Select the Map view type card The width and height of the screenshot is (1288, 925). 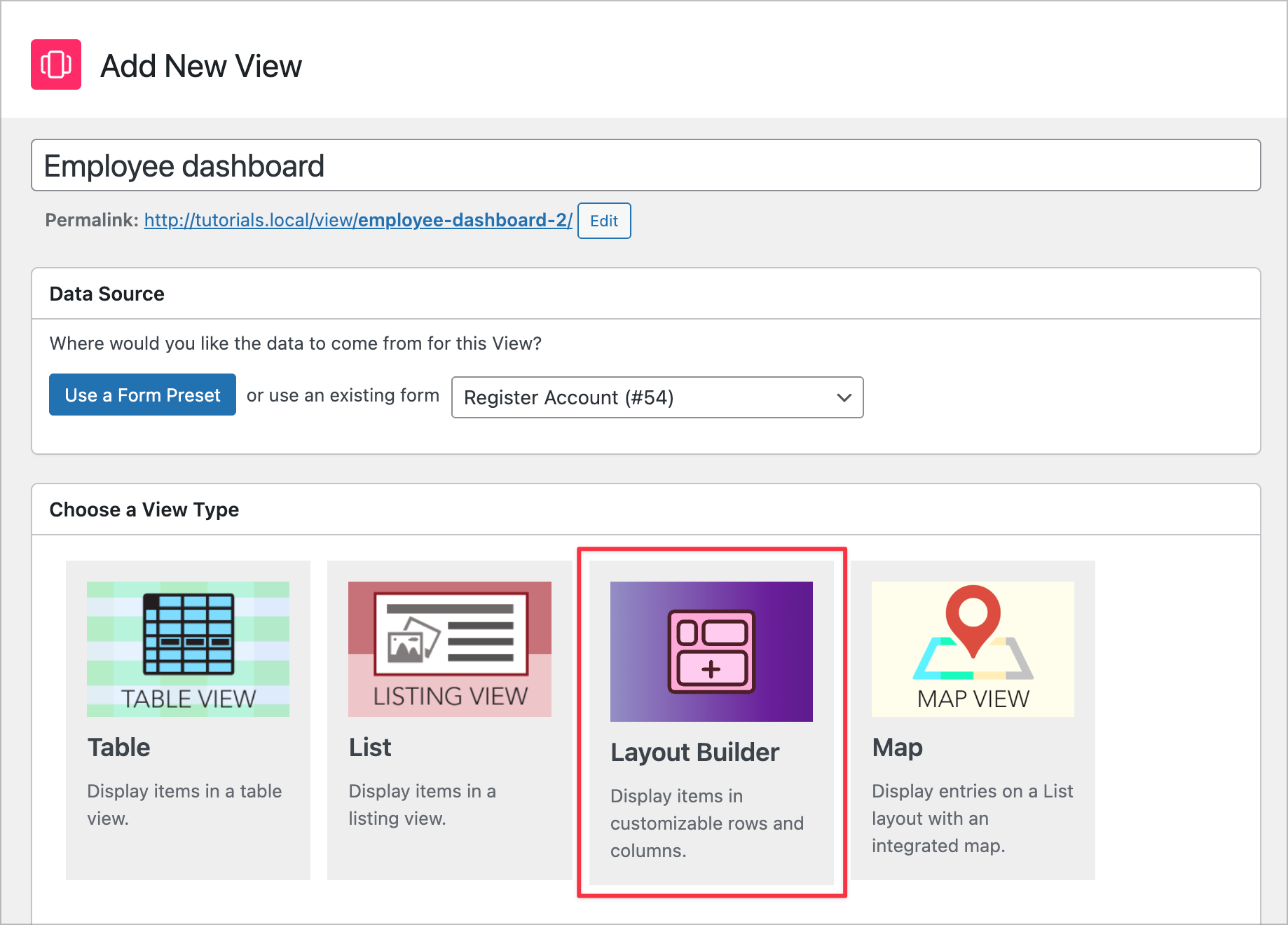(x=973, y=718)
